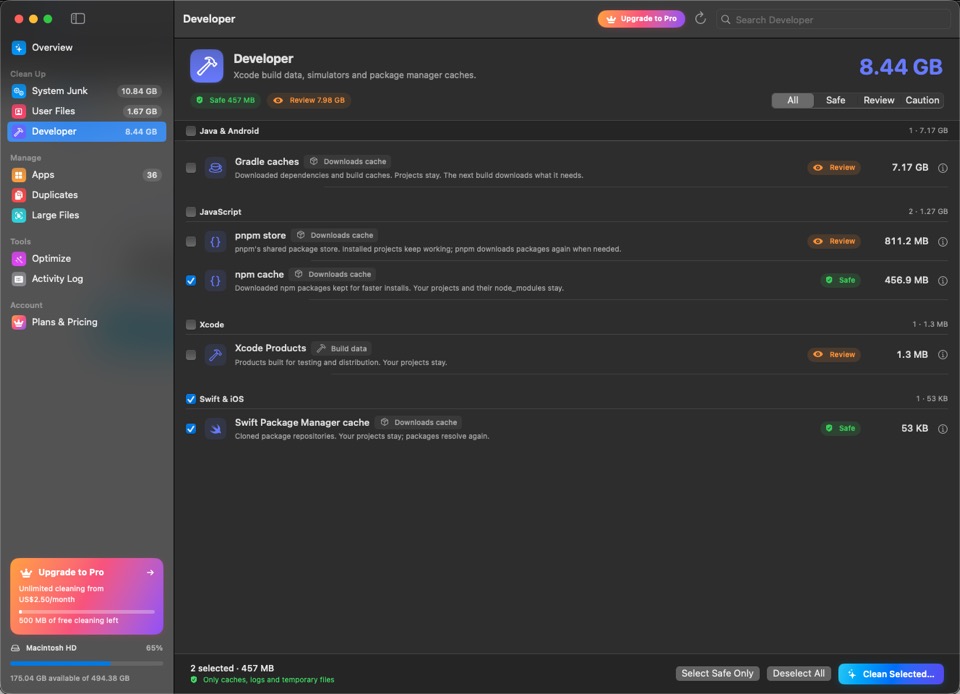Image resolution: width=960 pixels, height=694 pixels.
Task: Uncheck the Swift Package Manager cache checkbox
Action: [x=191, y=429]
